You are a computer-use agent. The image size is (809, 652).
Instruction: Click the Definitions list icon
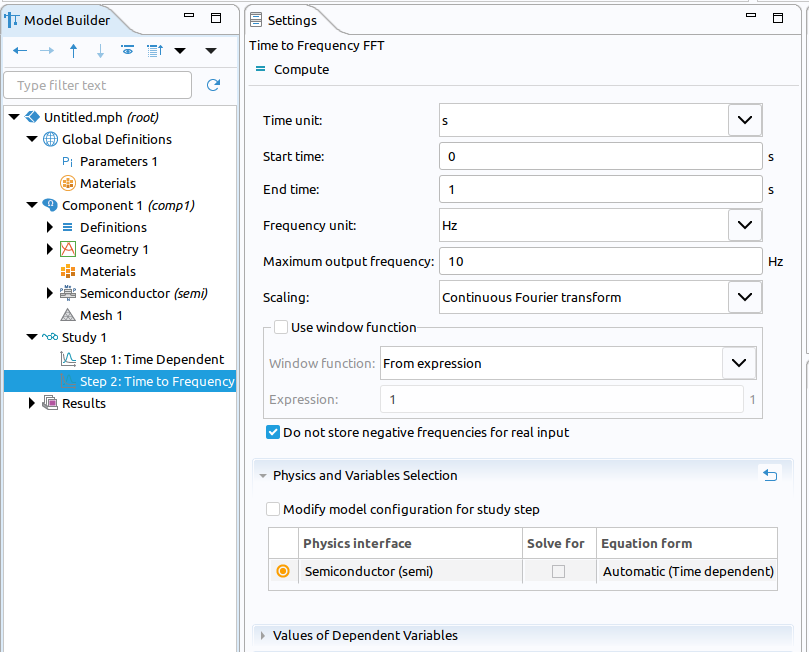pos(68,227)
